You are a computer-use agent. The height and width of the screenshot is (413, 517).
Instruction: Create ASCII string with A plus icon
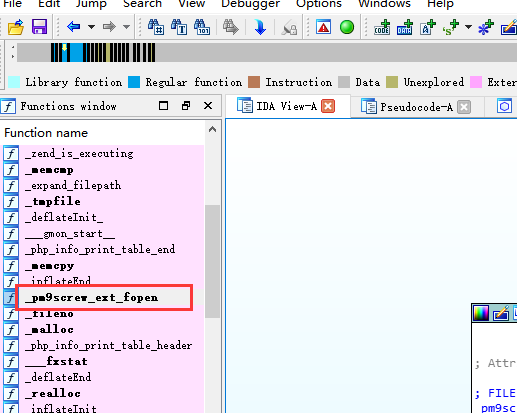tap(428, 27)
